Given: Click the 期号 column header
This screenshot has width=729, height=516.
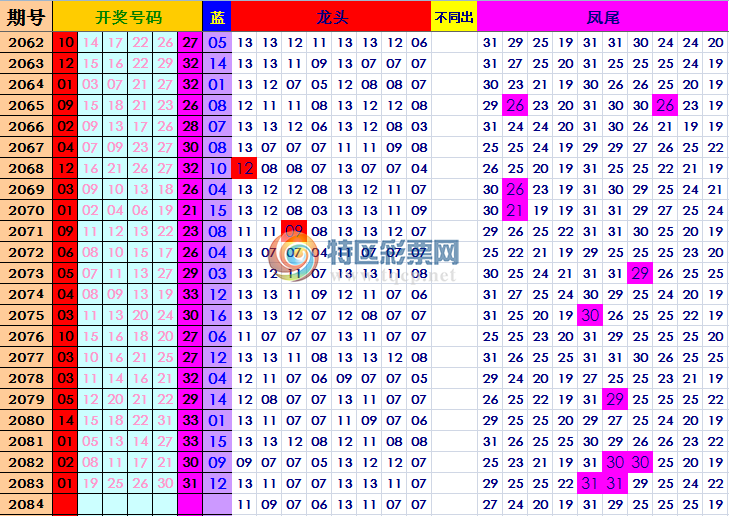Looking at the screenshot, I should 26,16.
